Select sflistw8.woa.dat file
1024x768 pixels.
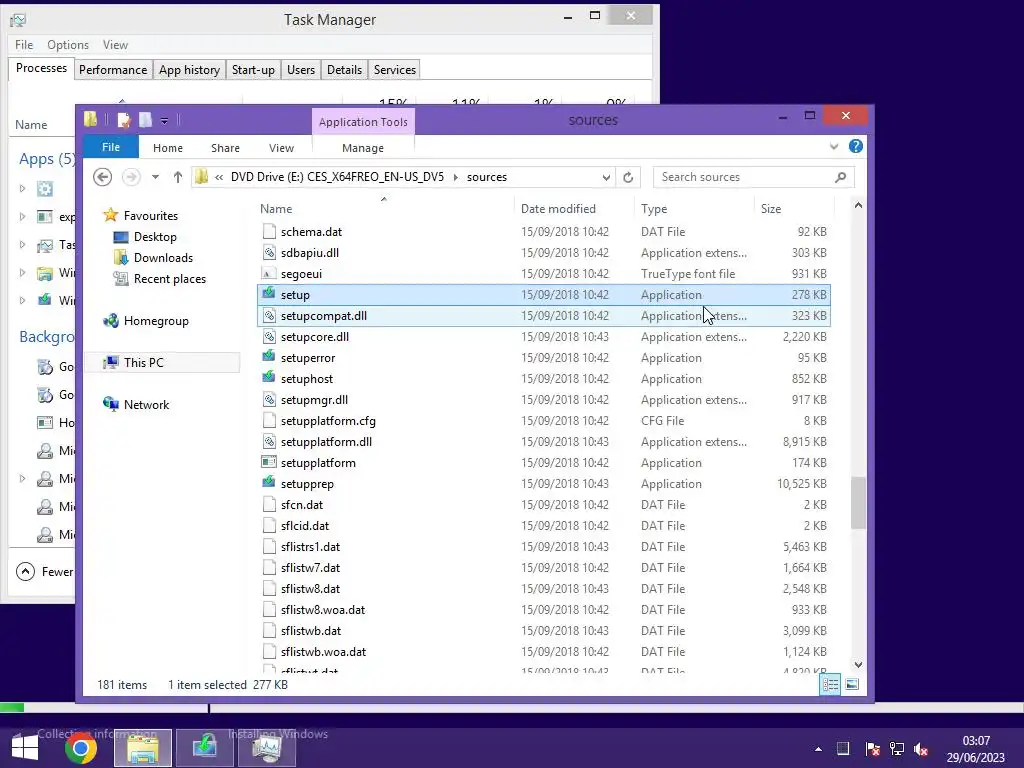coord(544,610)
